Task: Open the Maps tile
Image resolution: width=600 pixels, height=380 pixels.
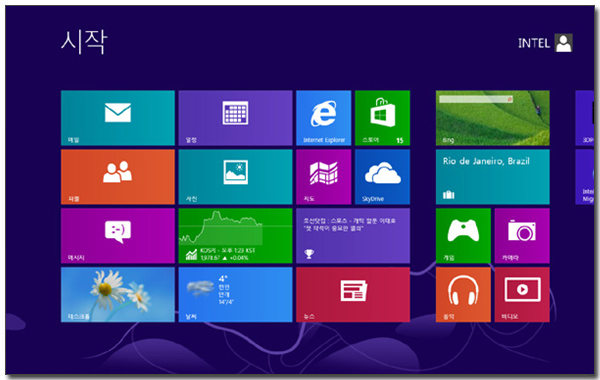Action: pos(323,177)
